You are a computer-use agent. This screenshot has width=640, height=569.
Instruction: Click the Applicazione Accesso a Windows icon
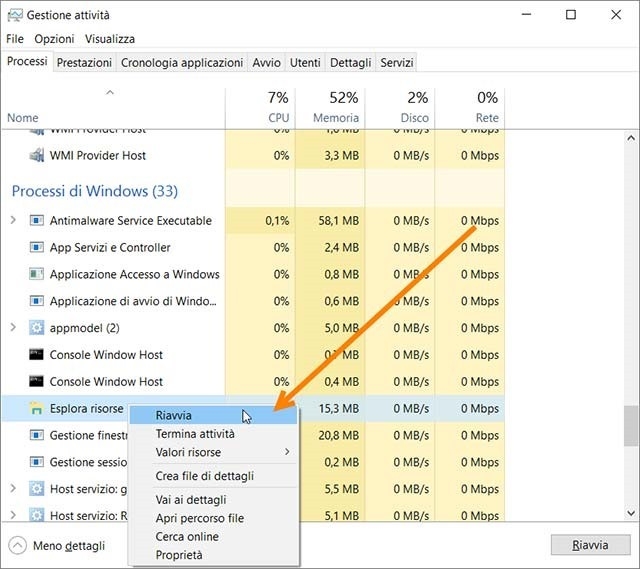click(x=36, y=274)
